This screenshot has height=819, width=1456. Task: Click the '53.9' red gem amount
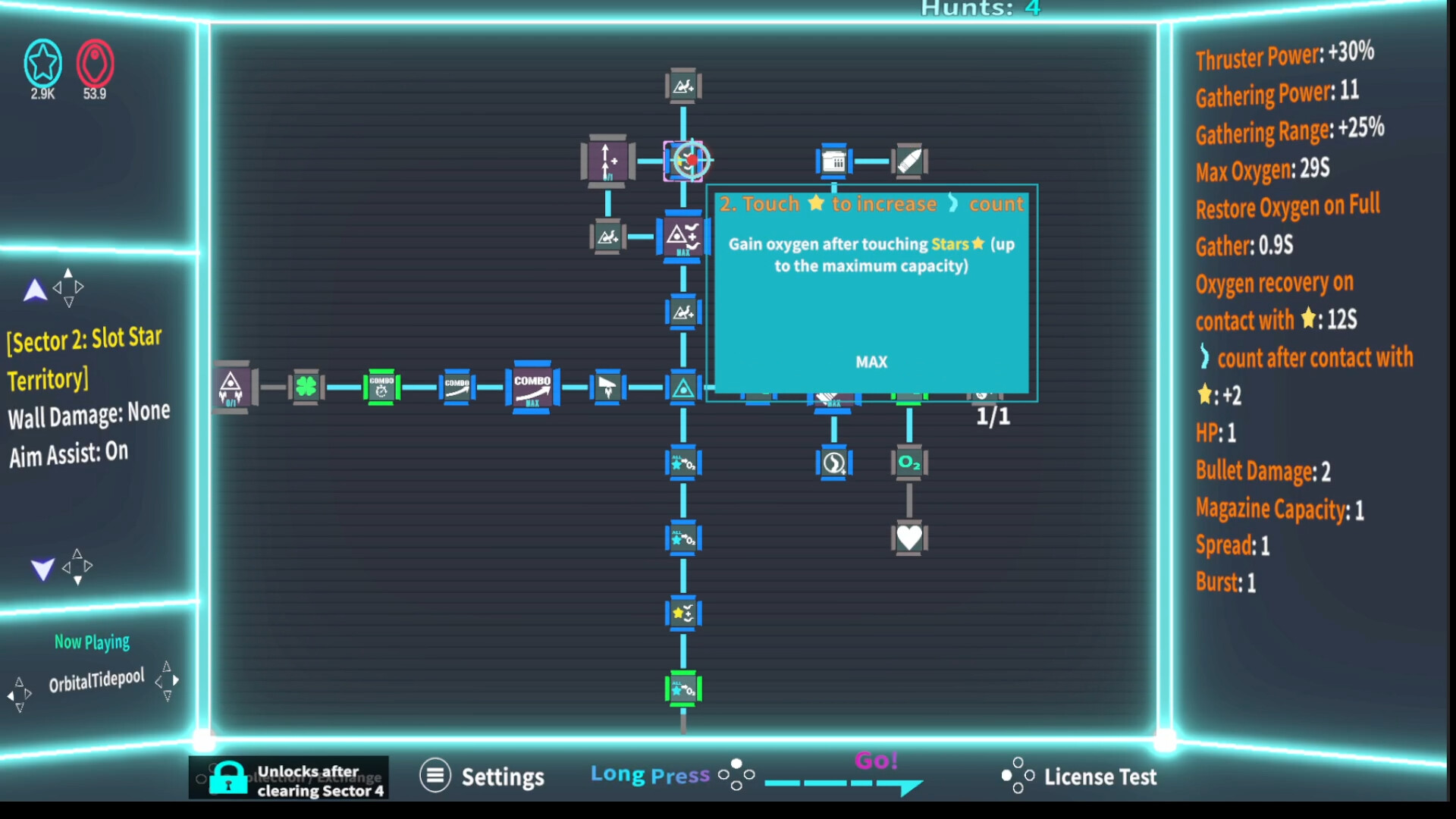coord(95,94)
